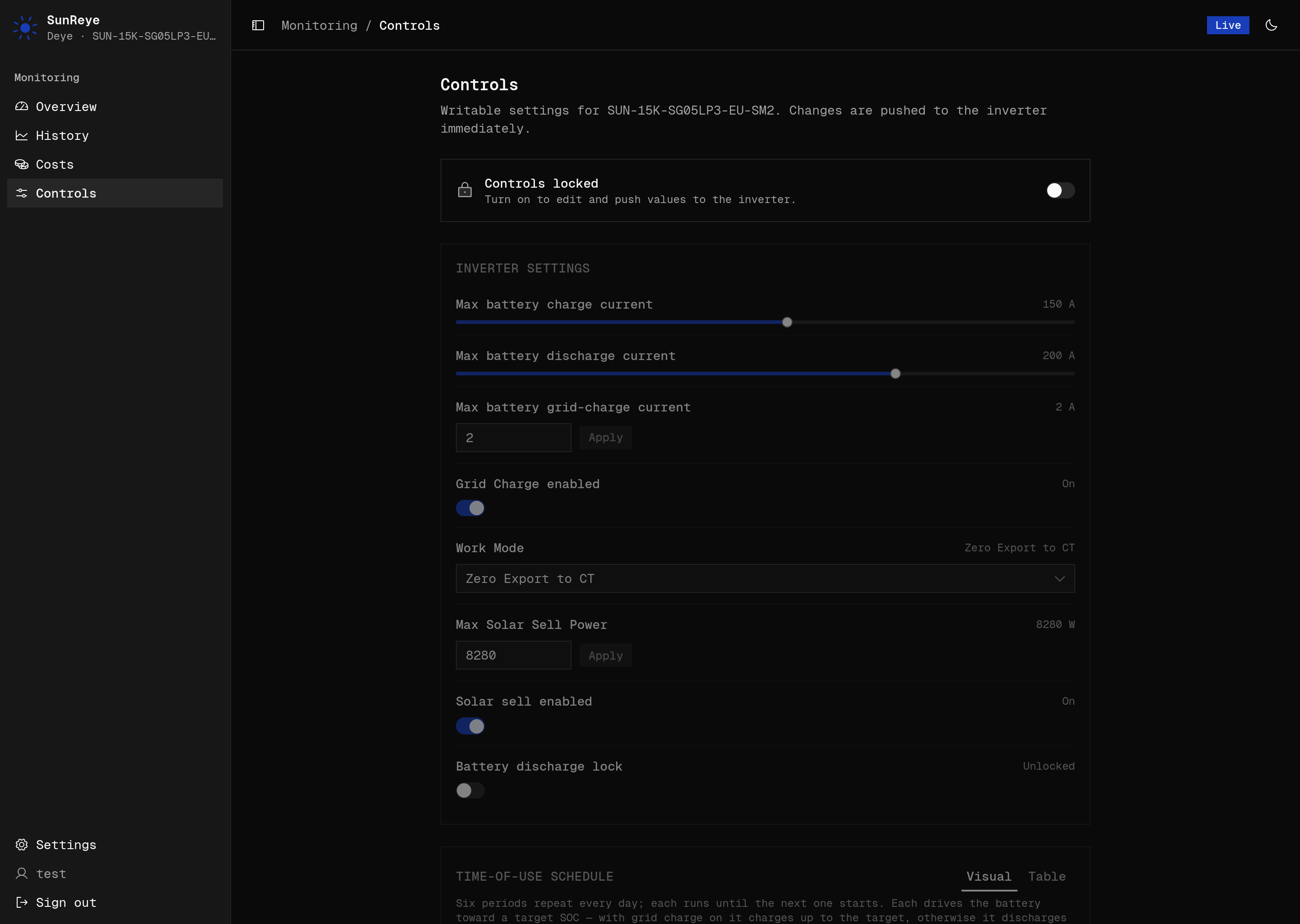Switch schedule to Table tab
The width and height of the screenshot is (1300, 924).
tap(1047, 877)
